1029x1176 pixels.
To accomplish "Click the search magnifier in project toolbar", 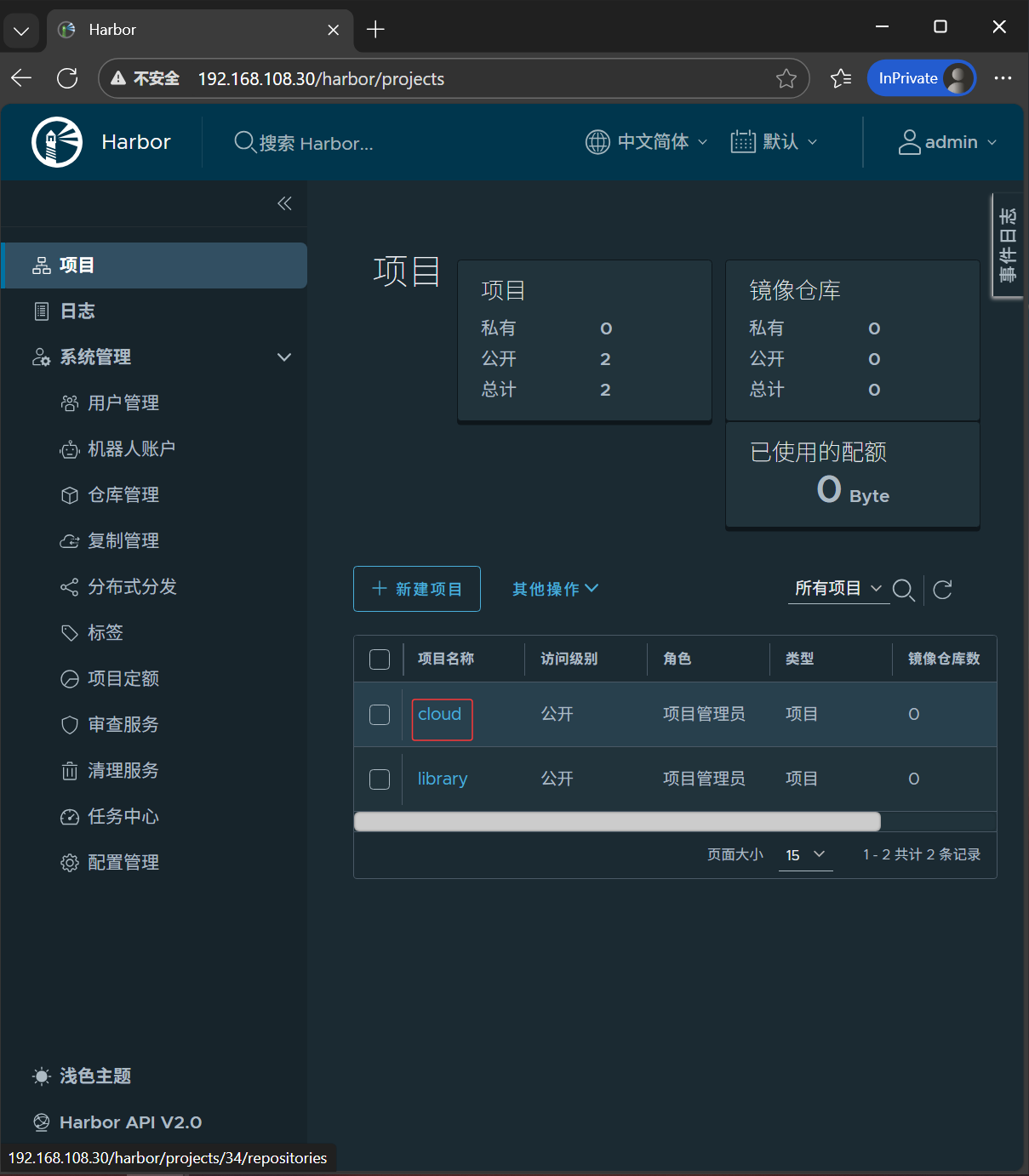I will point(904,590).
